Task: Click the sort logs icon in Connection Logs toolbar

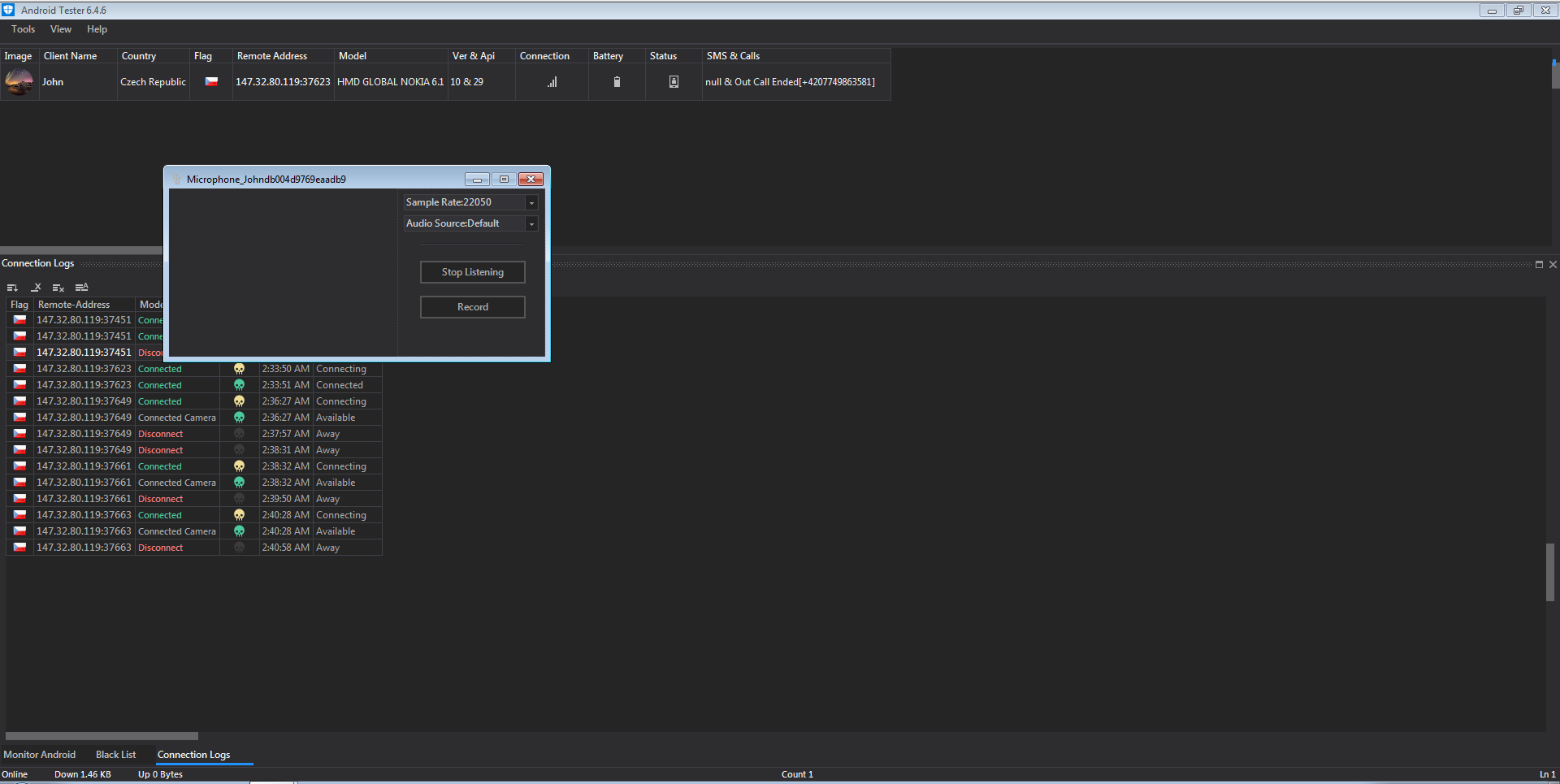Action: tap(12, 288)
